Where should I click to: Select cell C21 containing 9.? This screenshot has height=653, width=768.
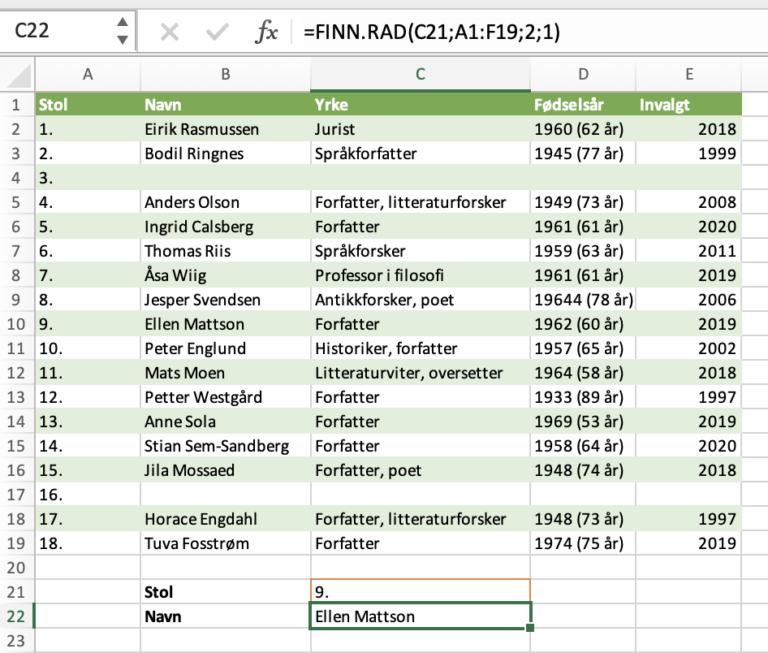click(420, 592)
